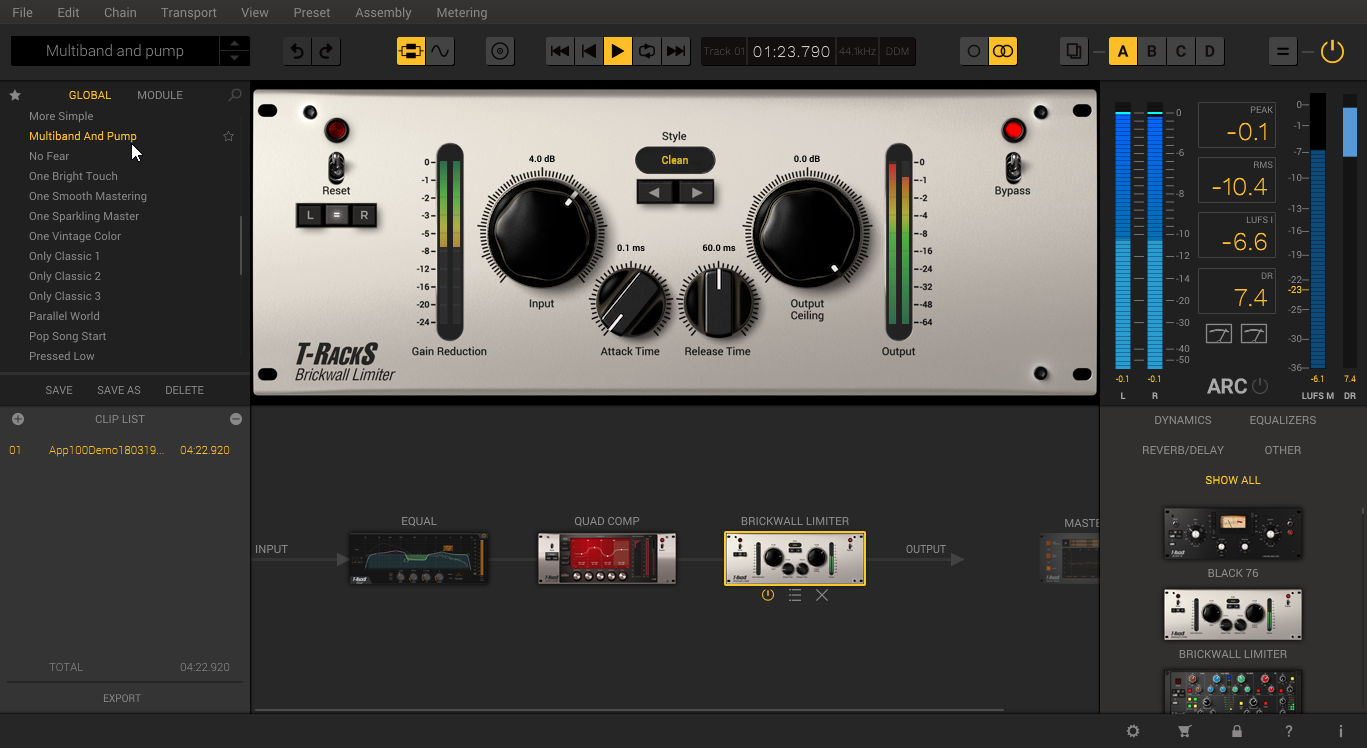Viewport: 1367px width, 748px height.
Task: Click the undo arrow icon
Action: (x=297, y=51)
